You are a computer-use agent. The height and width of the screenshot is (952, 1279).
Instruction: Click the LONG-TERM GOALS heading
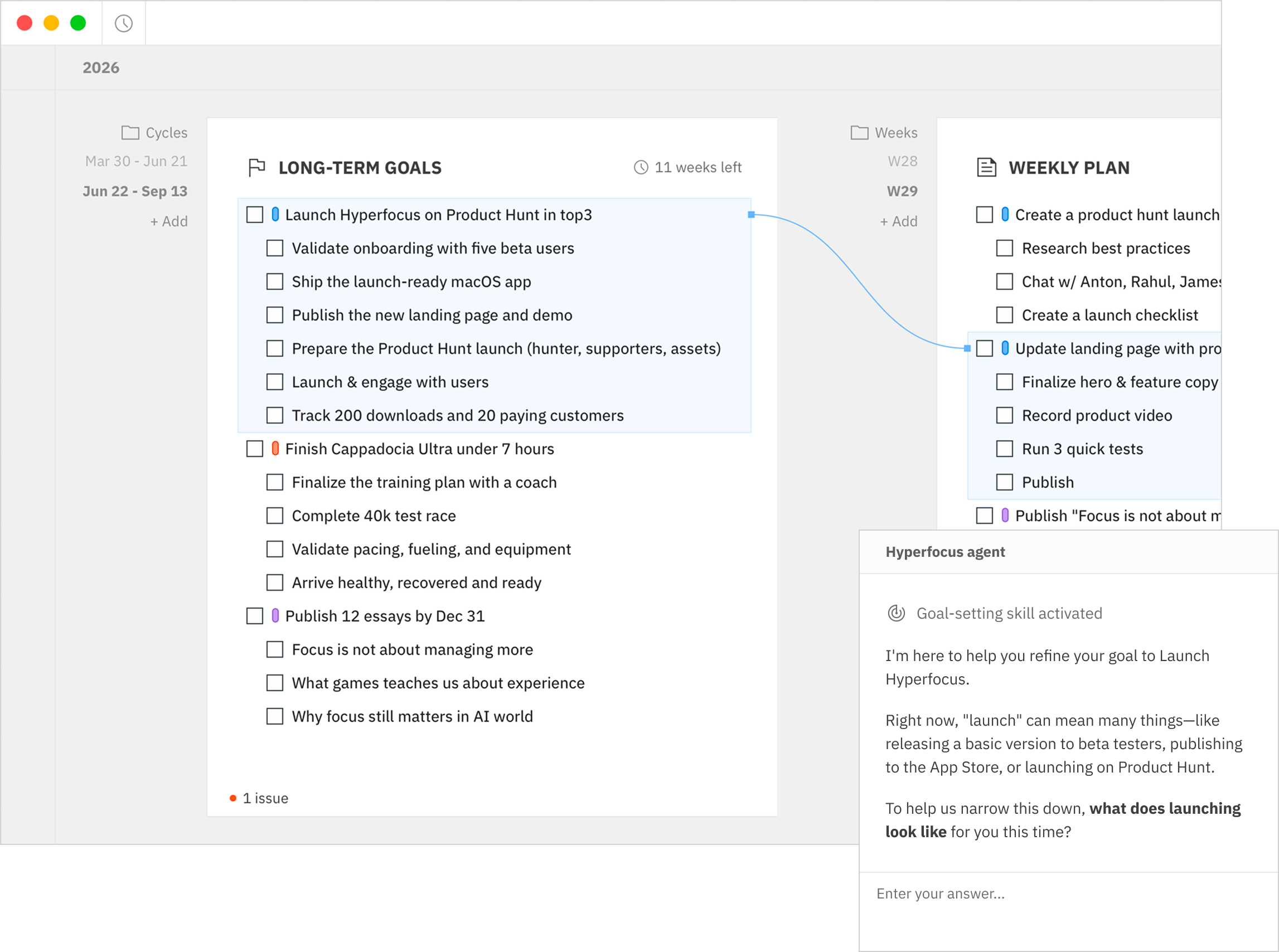pos(360,168)
